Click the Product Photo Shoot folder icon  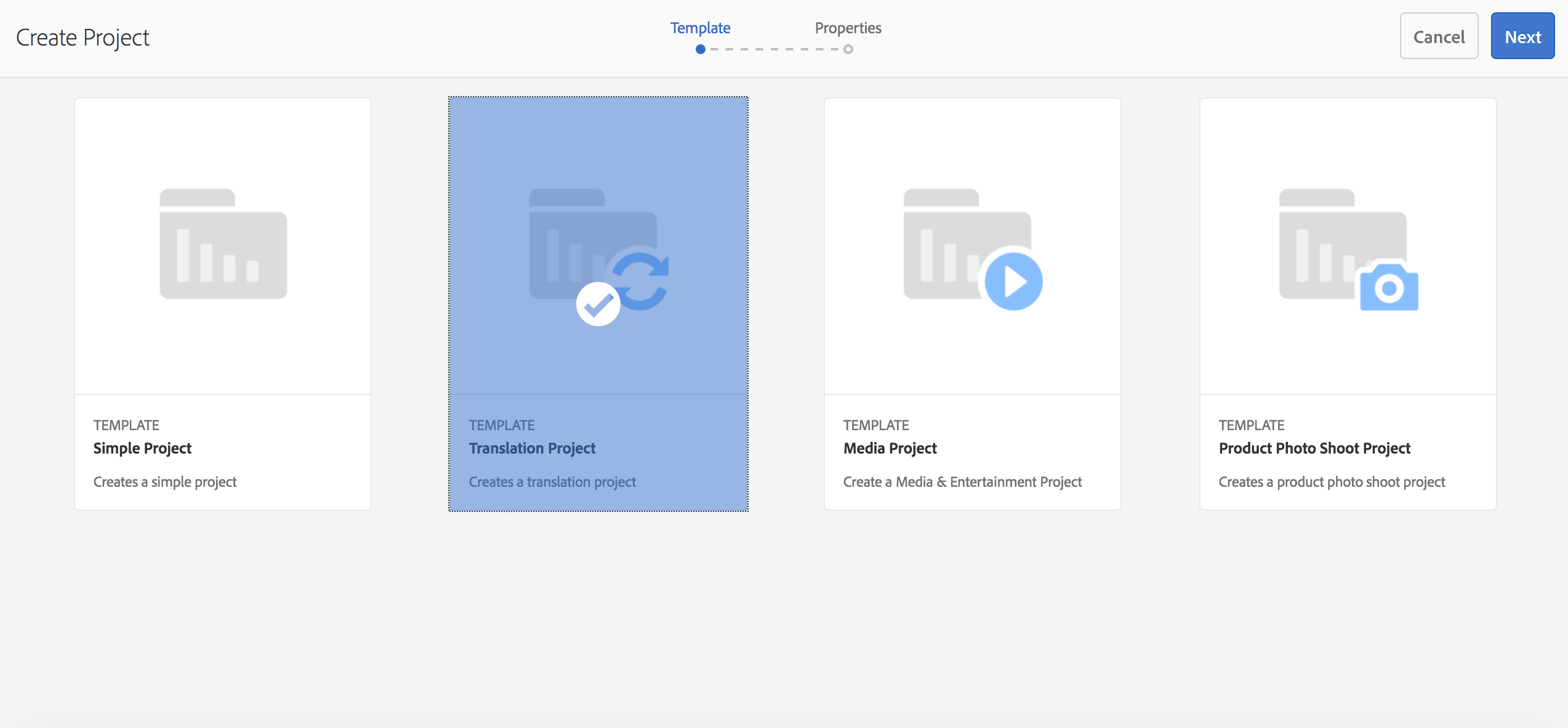[1324, 240]
